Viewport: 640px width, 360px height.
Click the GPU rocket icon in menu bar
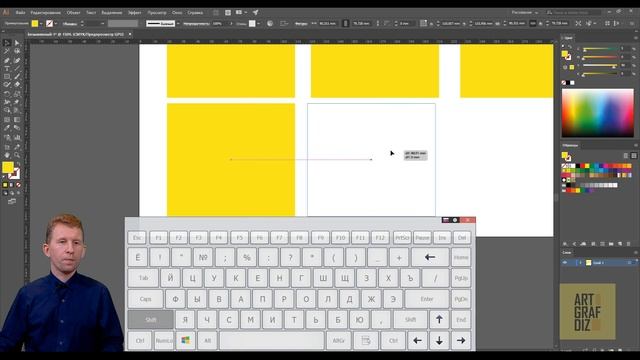[256, 13]
